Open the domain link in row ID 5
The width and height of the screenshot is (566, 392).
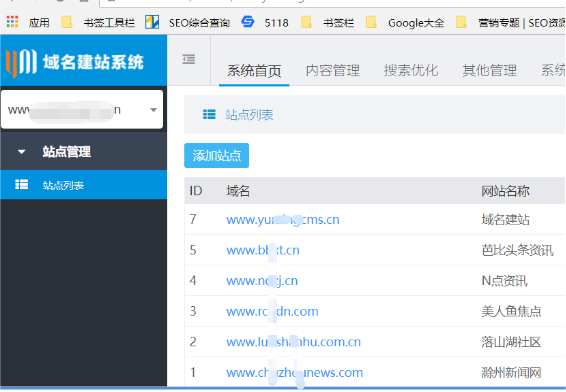point(263,250)
